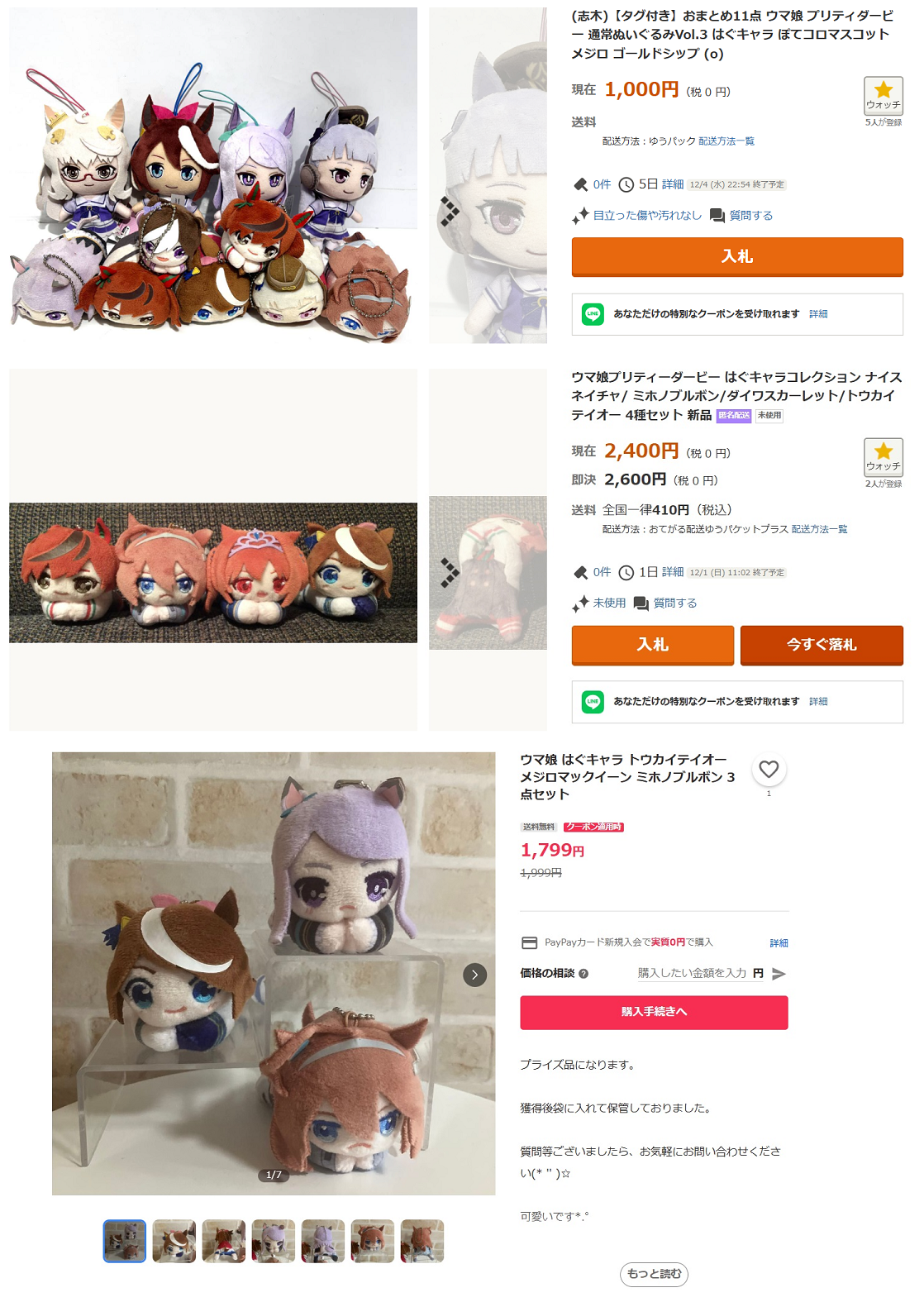Click the pink 購入手続きへ button
Image resolution: width=924 pixels, height=1302 pixels.
[x=654, y=1012]
